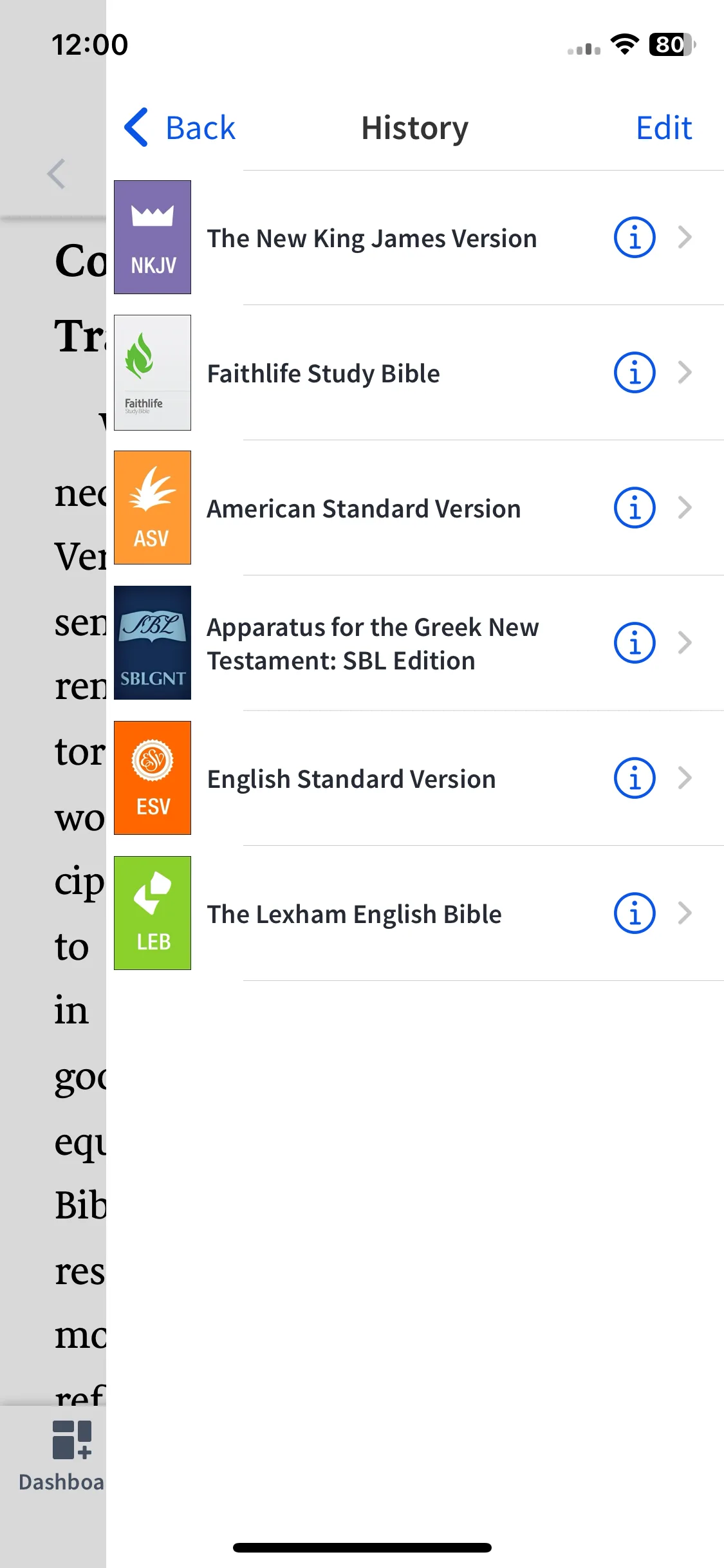Screen dimensions: 724x1568
Task: Tap the gray back arrow behind the panel
Action: (57, 174)
